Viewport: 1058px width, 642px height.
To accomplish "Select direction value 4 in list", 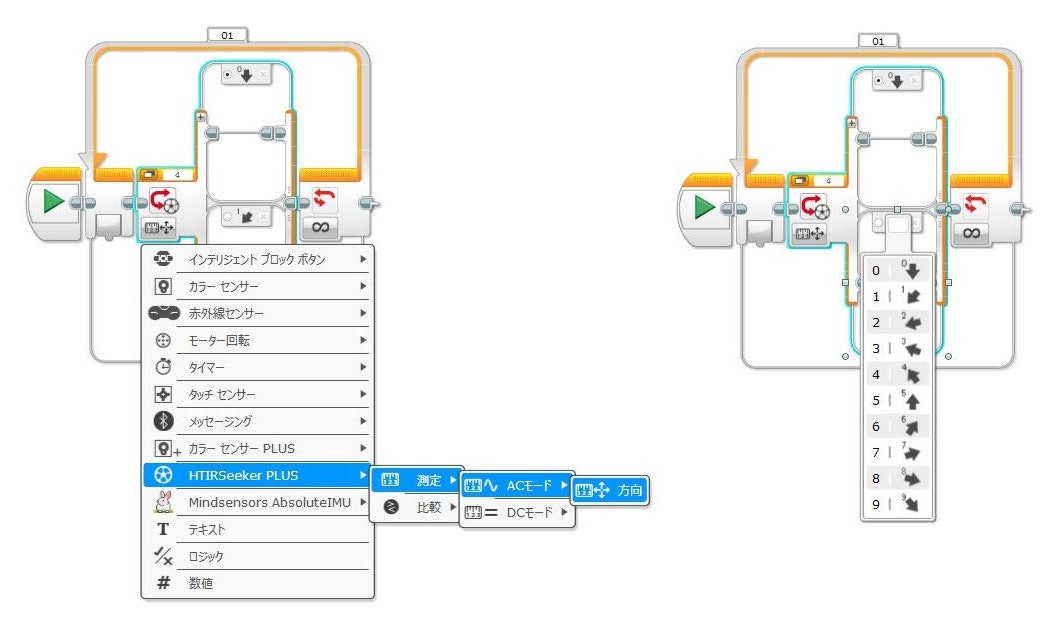I will point(897,375).
